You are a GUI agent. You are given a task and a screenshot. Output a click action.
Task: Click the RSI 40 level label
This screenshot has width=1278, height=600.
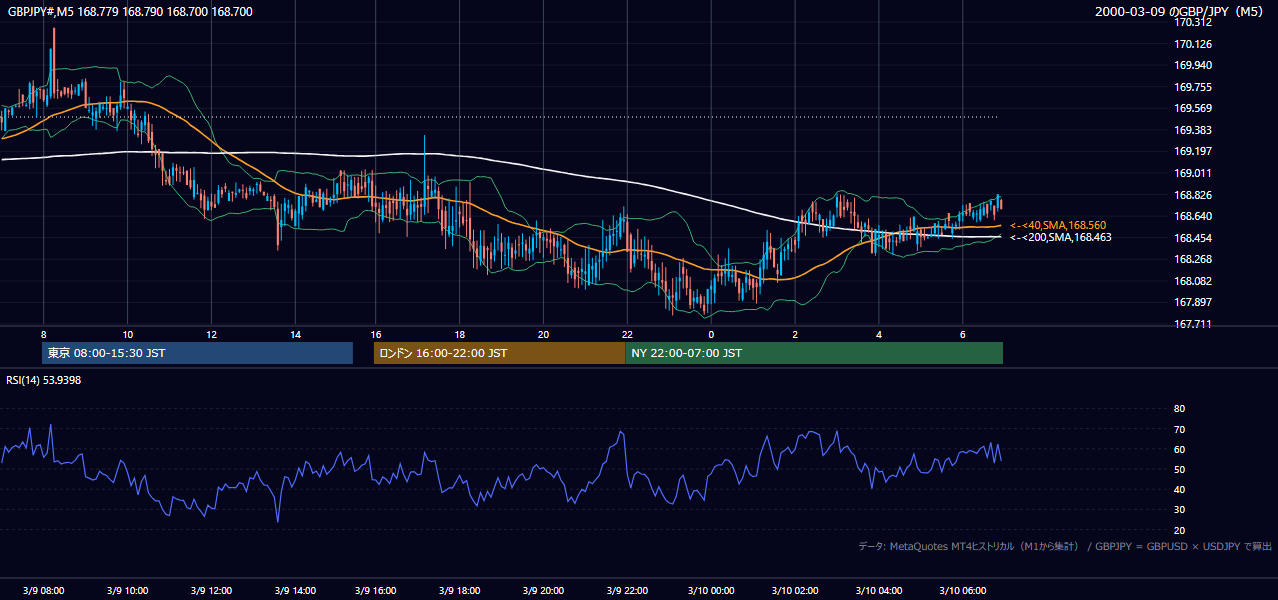(1179, 489)
